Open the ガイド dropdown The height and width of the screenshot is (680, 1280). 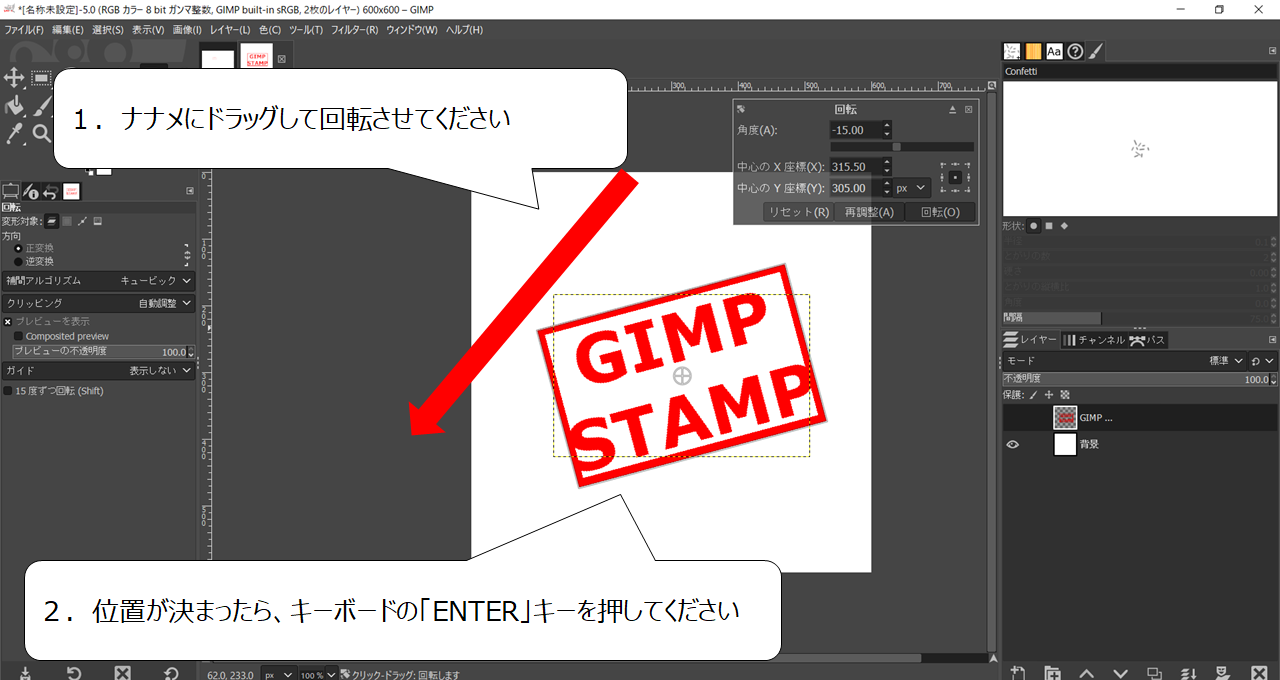click(x=98, y=370)
